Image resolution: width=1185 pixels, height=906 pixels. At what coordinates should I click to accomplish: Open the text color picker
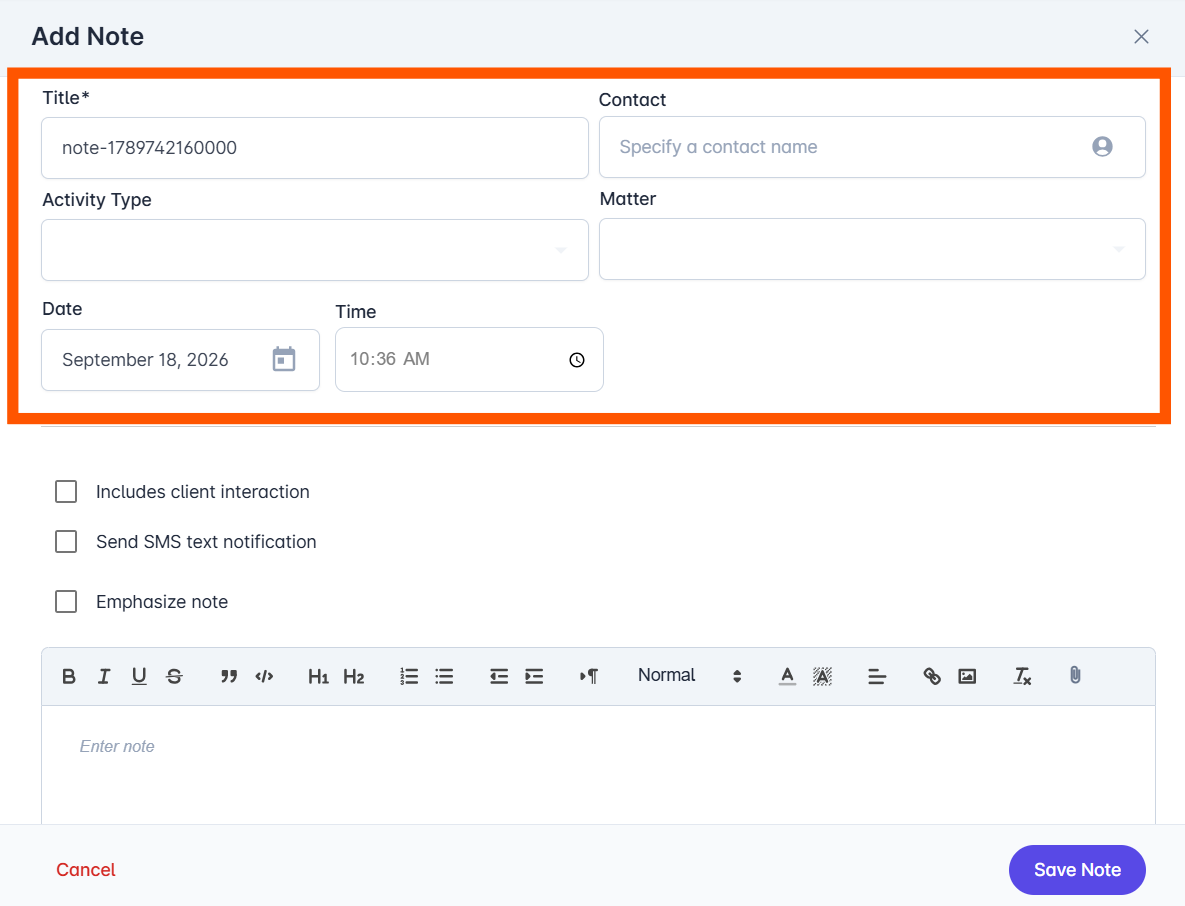(x=787, y=676)
